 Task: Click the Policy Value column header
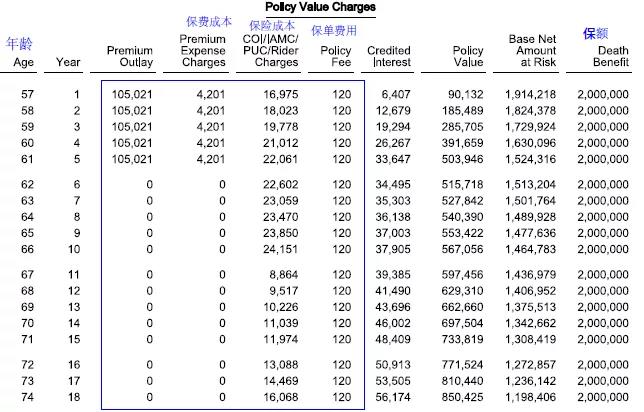pos(467,56)
